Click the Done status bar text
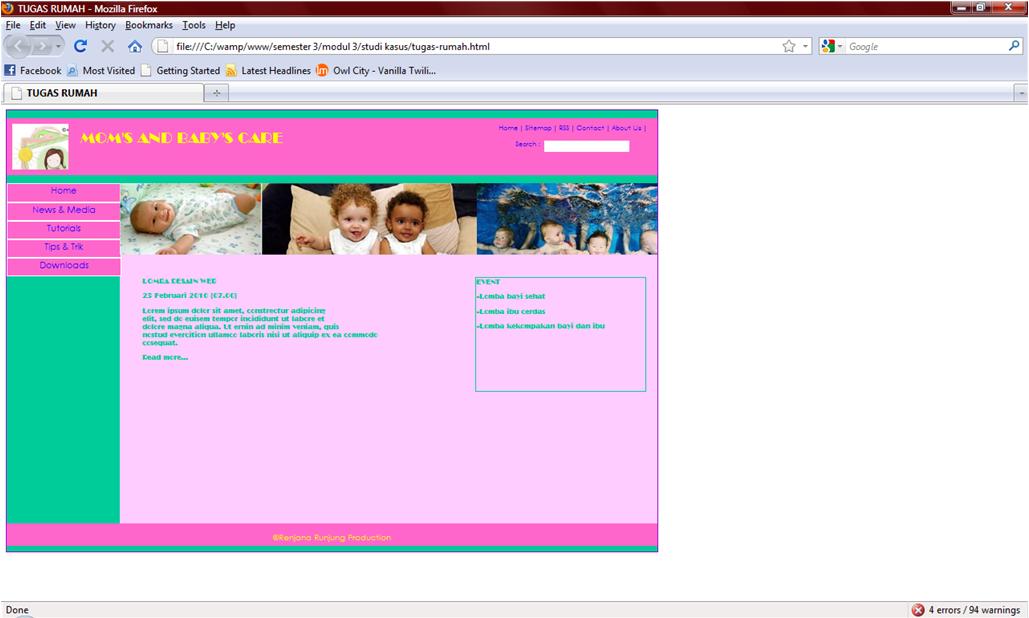The height and width of the screenshot is (618, 1029). (x=17, y=609)
